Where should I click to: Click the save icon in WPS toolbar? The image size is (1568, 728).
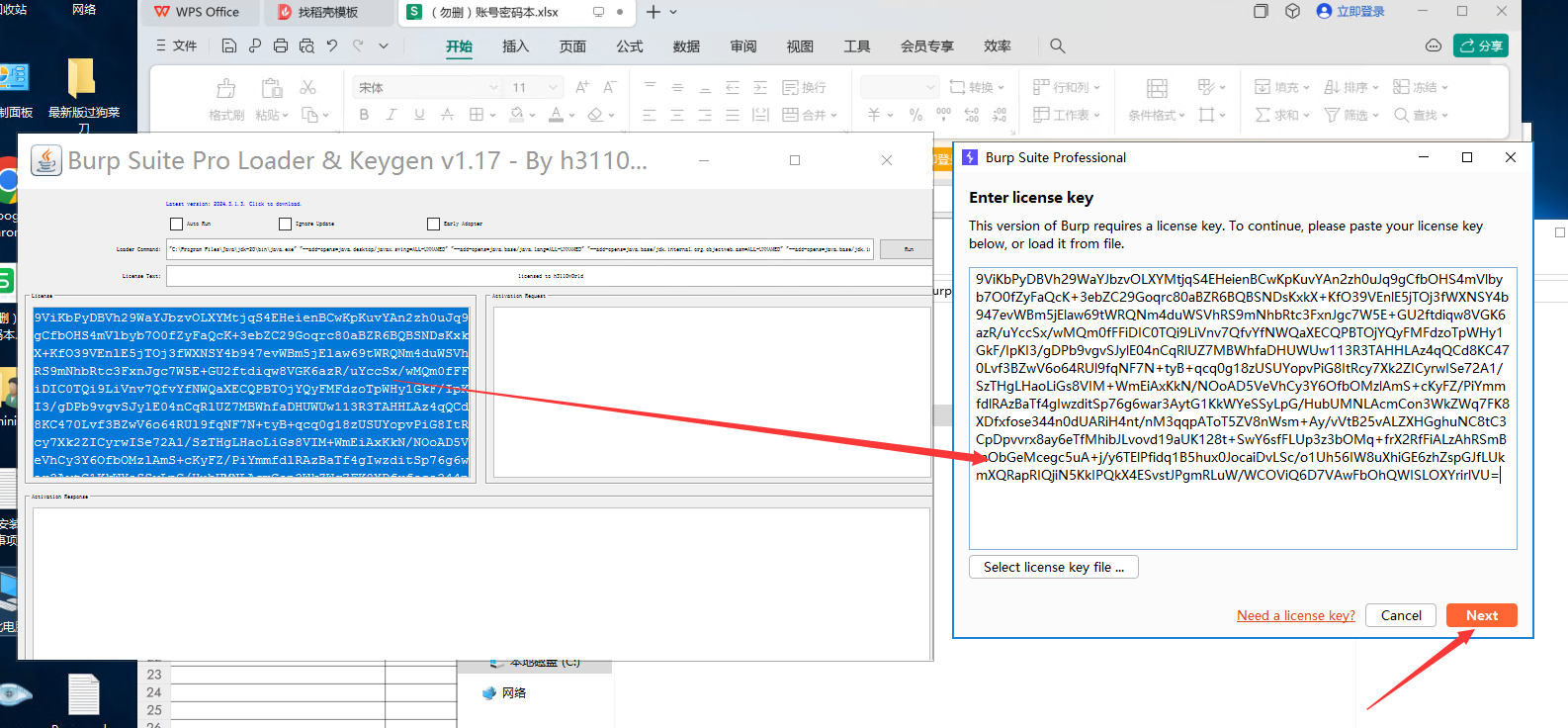[x=229, y=45]
